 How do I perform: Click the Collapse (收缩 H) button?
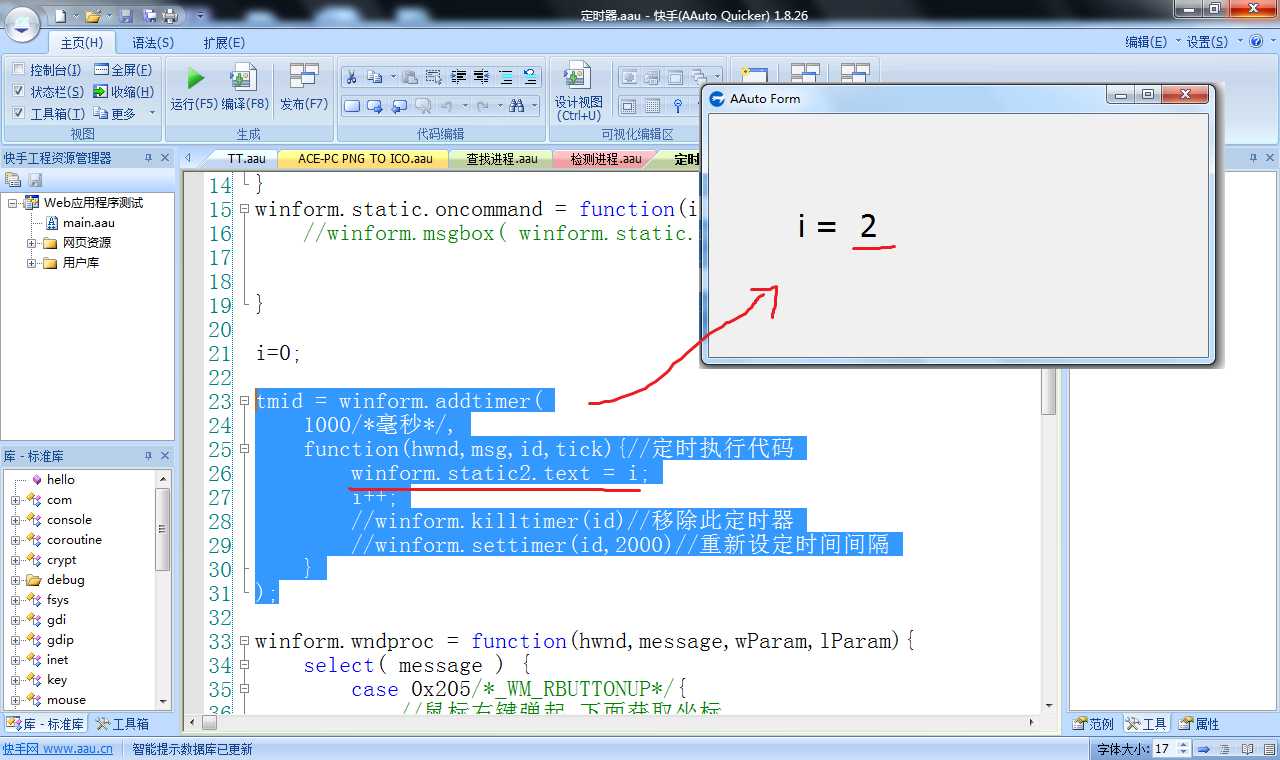pos(123,92)
